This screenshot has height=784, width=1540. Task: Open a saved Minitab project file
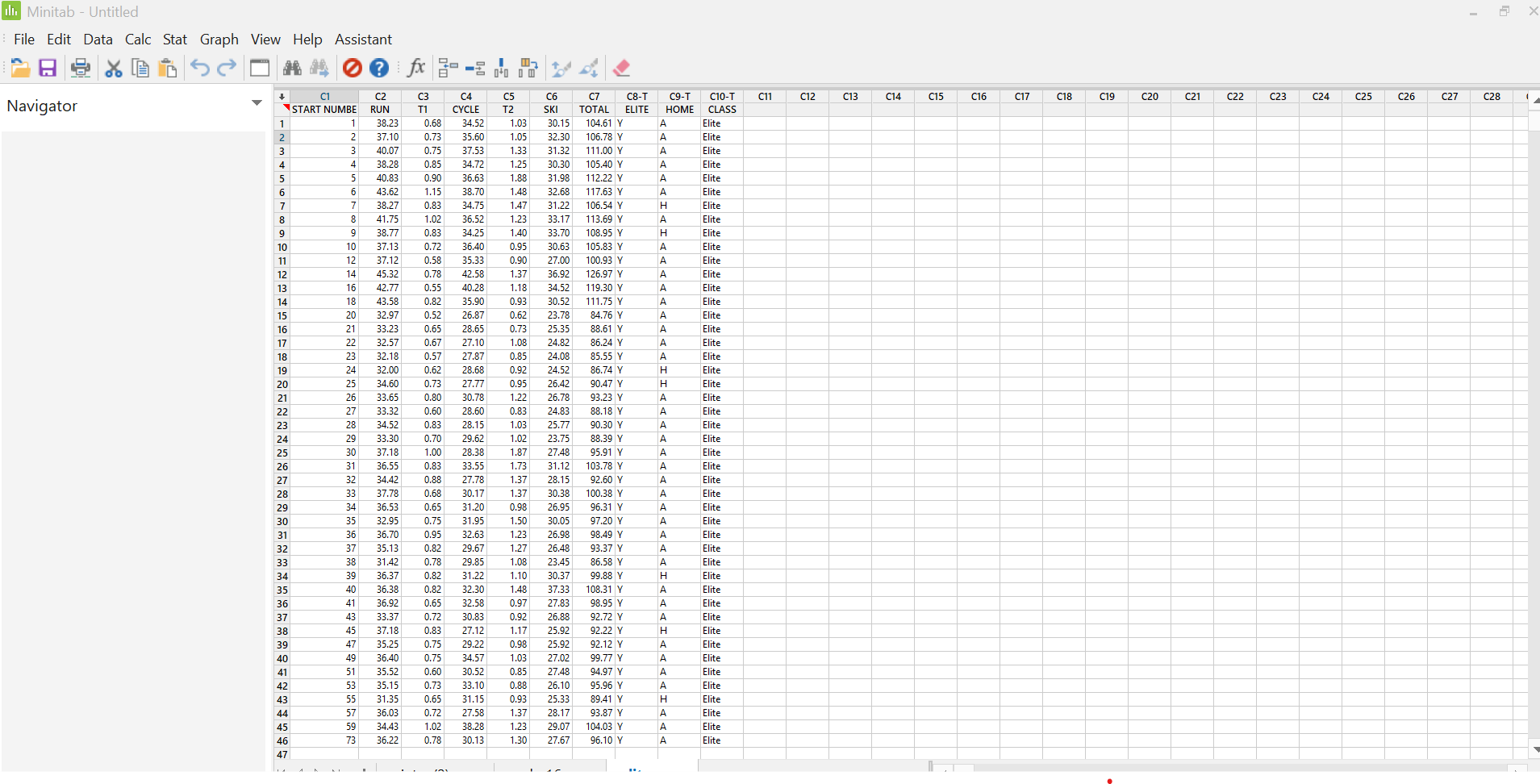pos(19,68)
